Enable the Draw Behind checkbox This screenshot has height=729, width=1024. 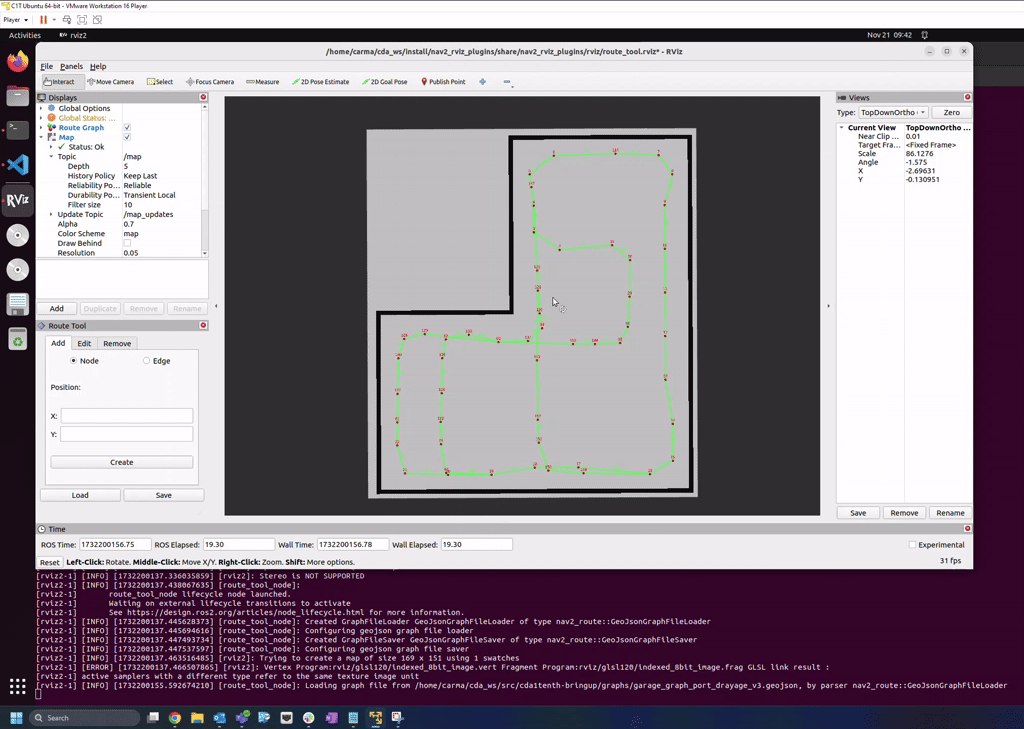pos(127,243)
